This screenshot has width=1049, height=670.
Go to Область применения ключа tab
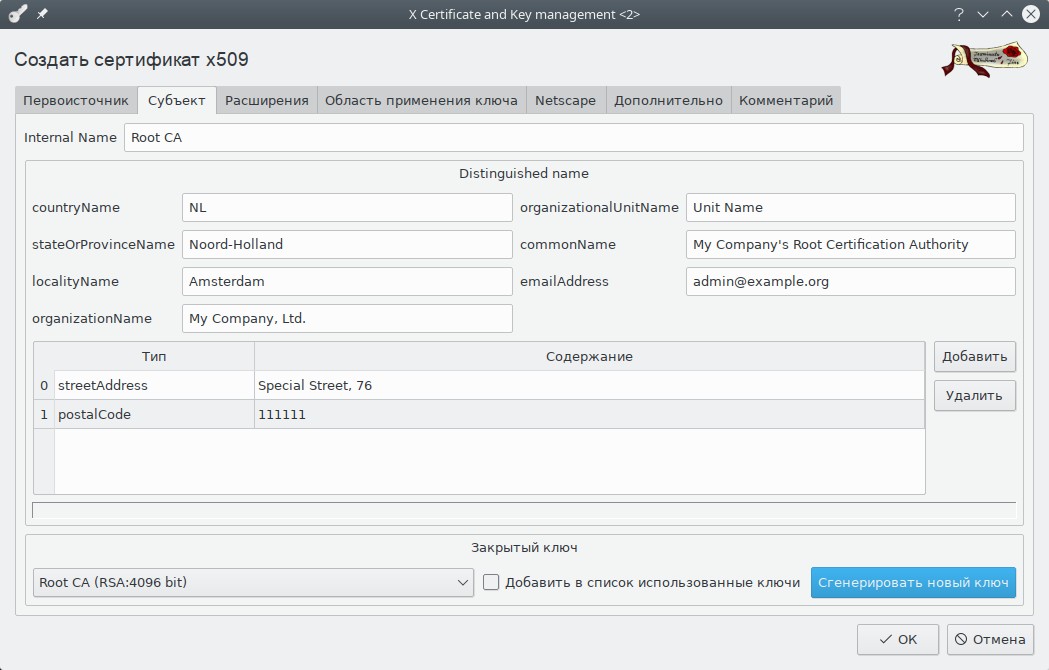(421, 101)
